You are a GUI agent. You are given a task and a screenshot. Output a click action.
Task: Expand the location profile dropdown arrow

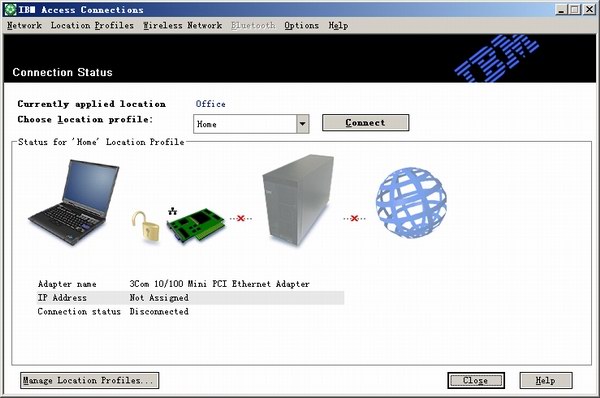303,124
